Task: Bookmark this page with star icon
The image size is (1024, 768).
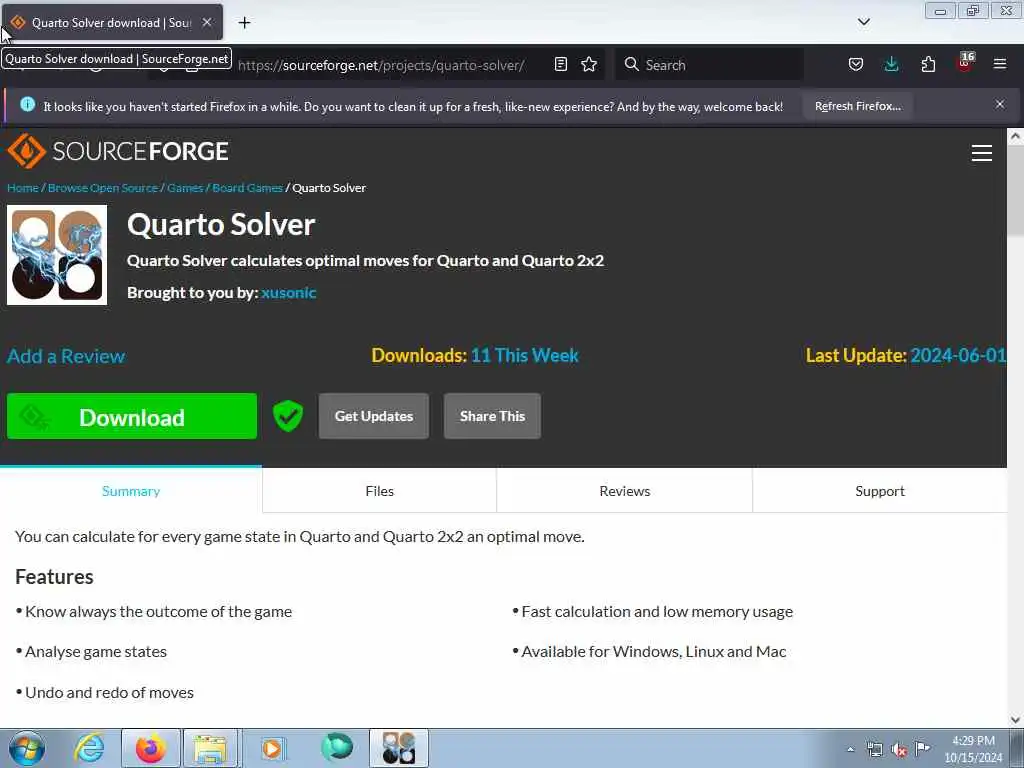Action: click(589, 65)
